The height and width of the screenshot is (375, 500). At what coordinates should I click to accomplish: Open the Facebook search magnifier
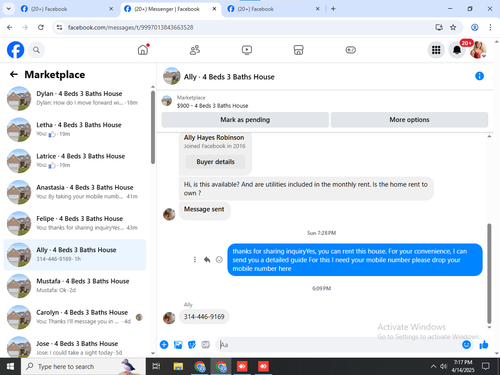pyautogui.click(x=36, y=50)
